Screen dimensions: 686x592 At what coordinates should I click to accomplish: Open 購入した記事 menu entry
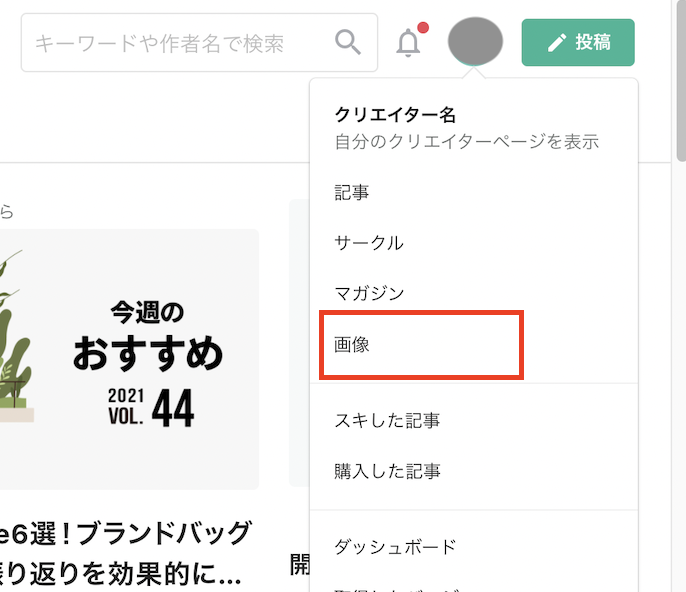pyautogui.click(x=387, y=471)
